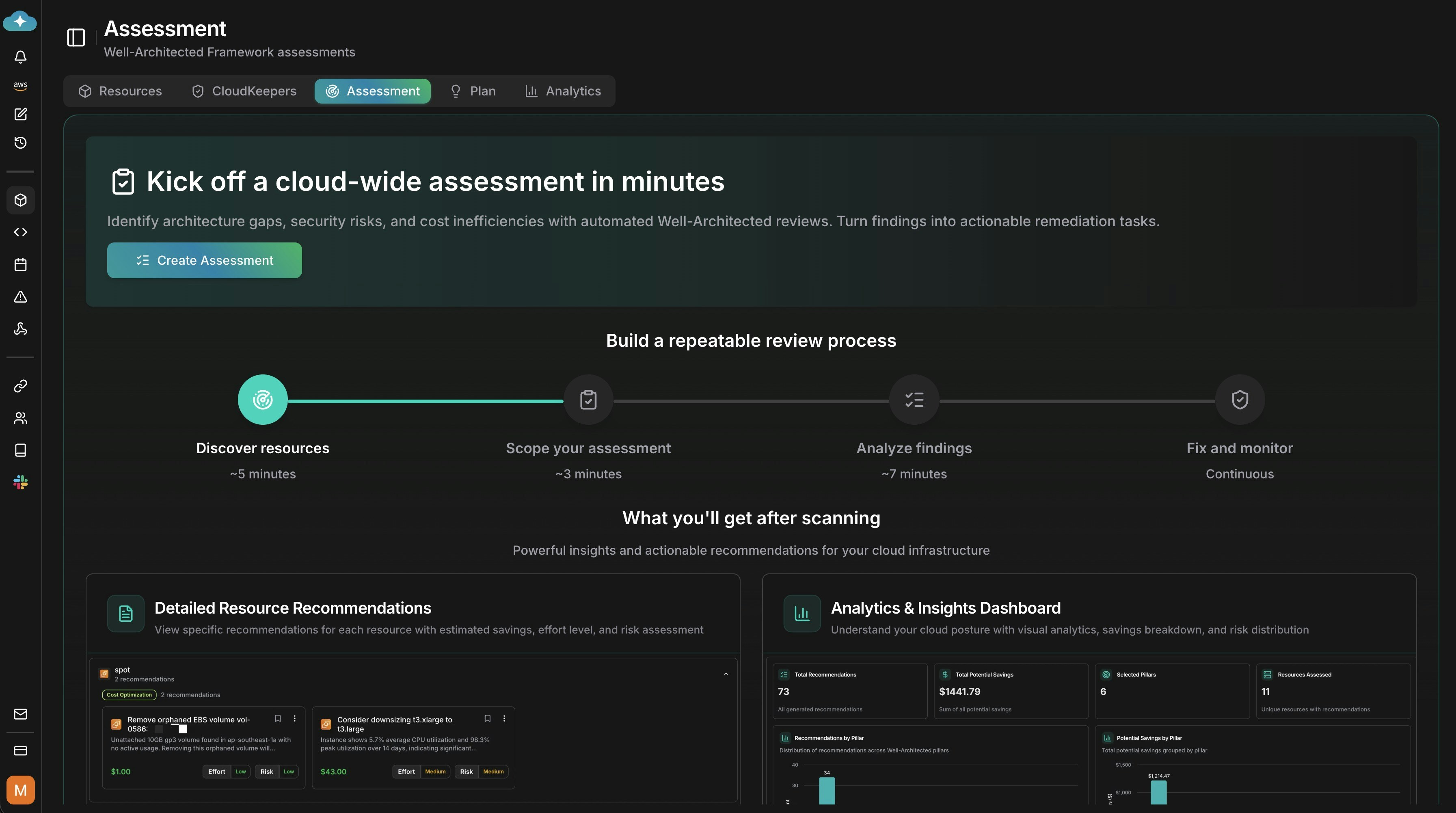Select the Cost Optimization badge
Viewport: 1456px width, 813px height.
coord(129,694)
